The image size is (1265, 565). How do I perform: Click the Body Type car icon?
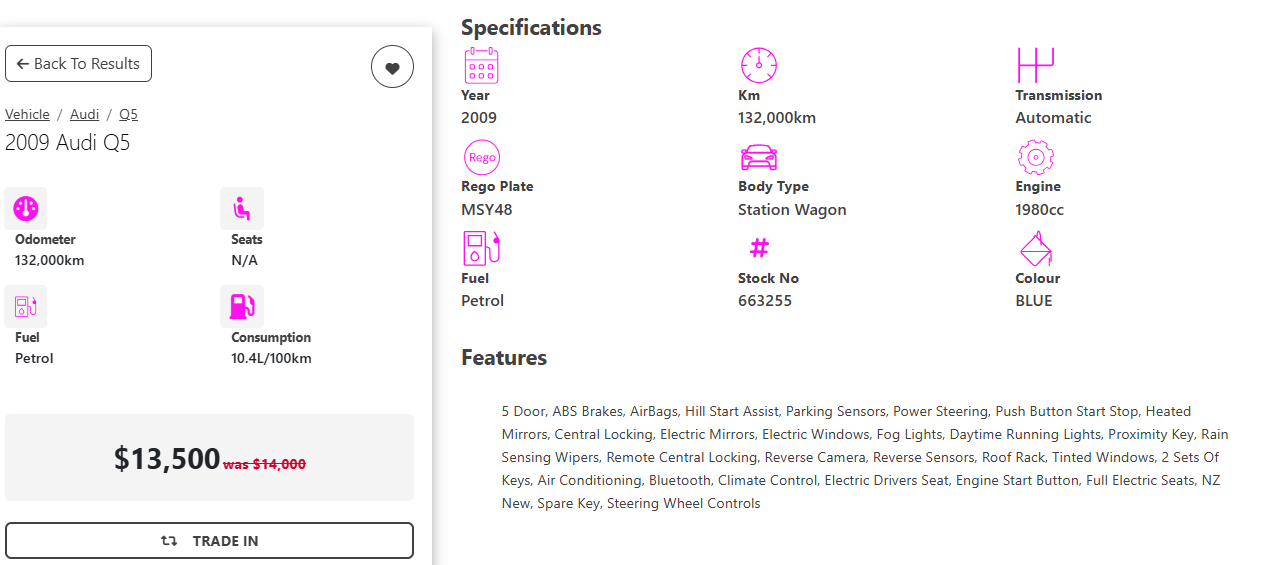tap(758, 157)
